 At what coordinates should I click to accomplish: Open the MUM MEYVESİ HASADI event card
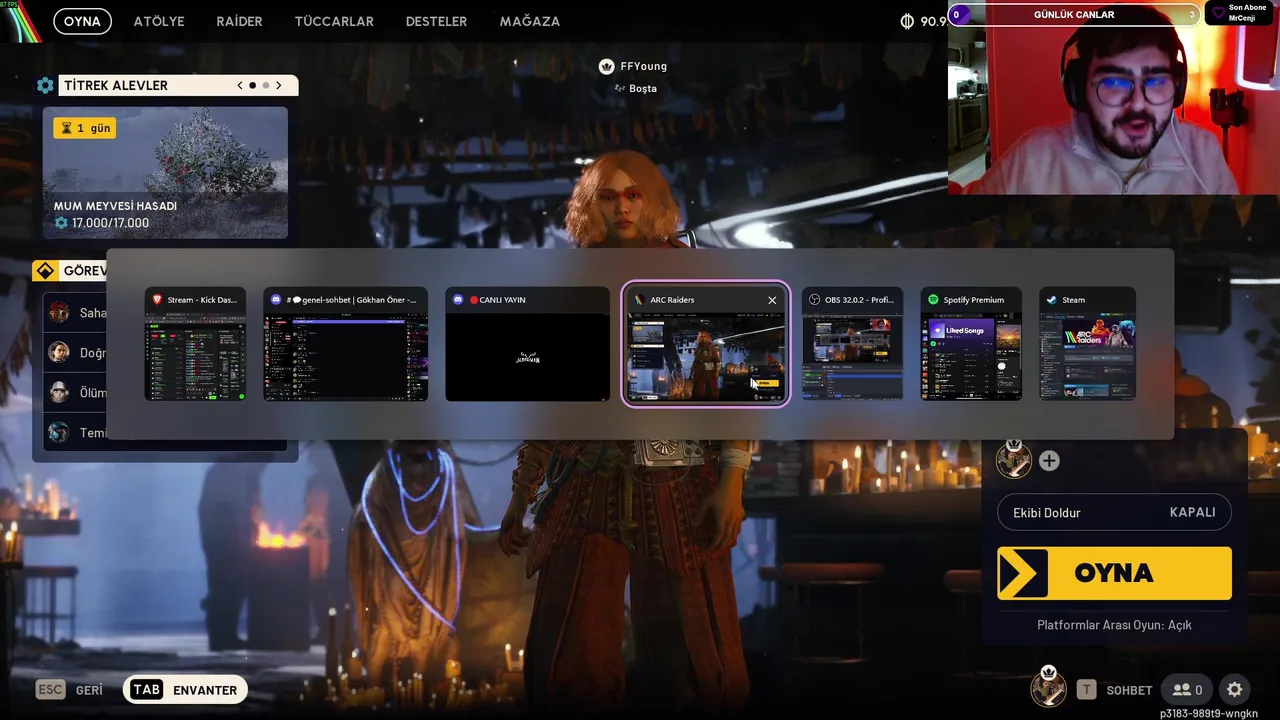(165, 173)
